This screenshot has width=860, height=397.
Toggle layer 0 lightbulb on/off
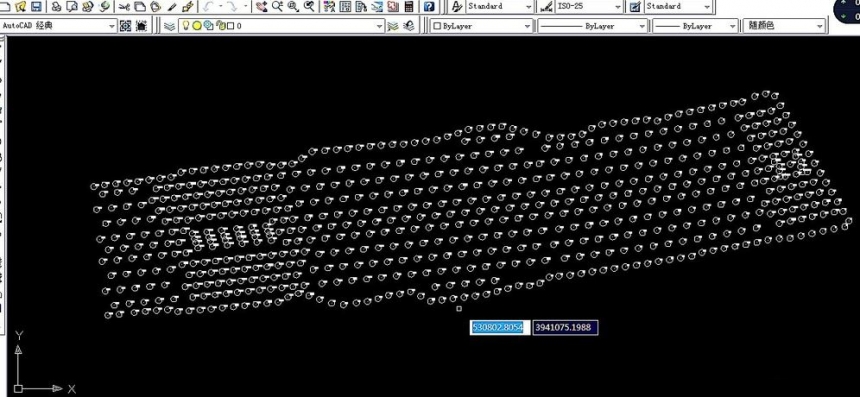[x=186, y=25]
